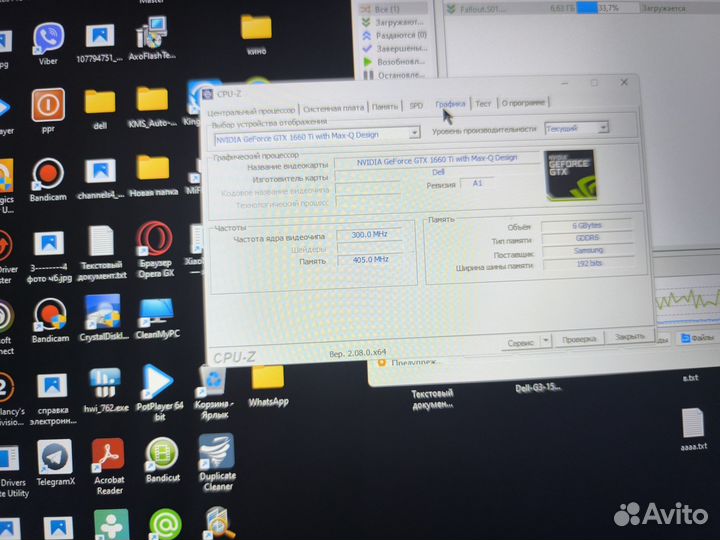Open the Файлы tab in torrent client
Image resolution: width=720 pixels, height=540 pixels.
pyautogui.click(x=697, y=338)
